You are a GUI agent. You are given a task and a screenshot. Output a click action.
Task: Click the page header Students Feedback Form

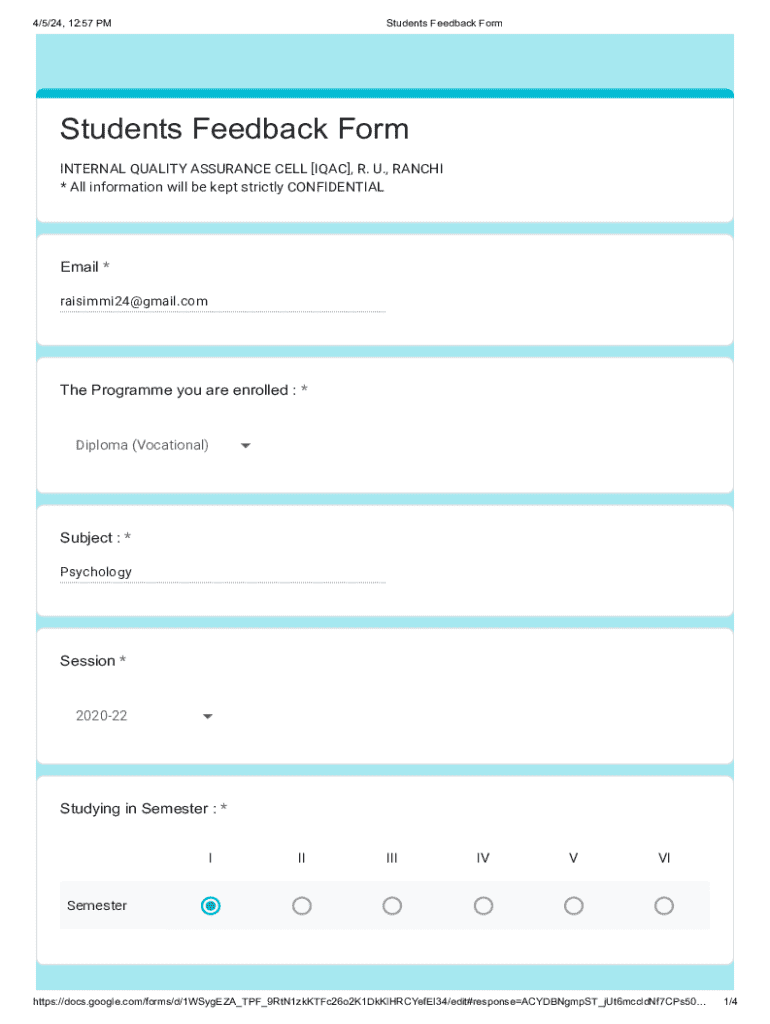point(444,23)
